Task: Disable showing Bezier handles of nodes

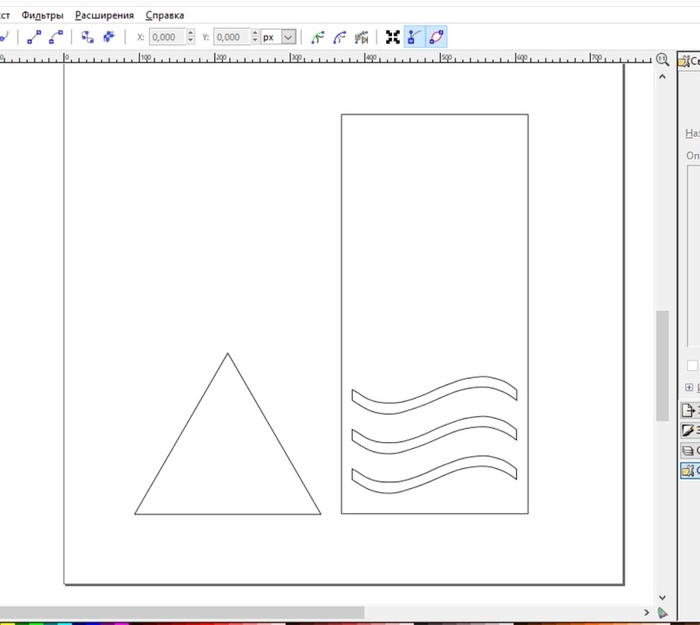Action: pos(414,37)
